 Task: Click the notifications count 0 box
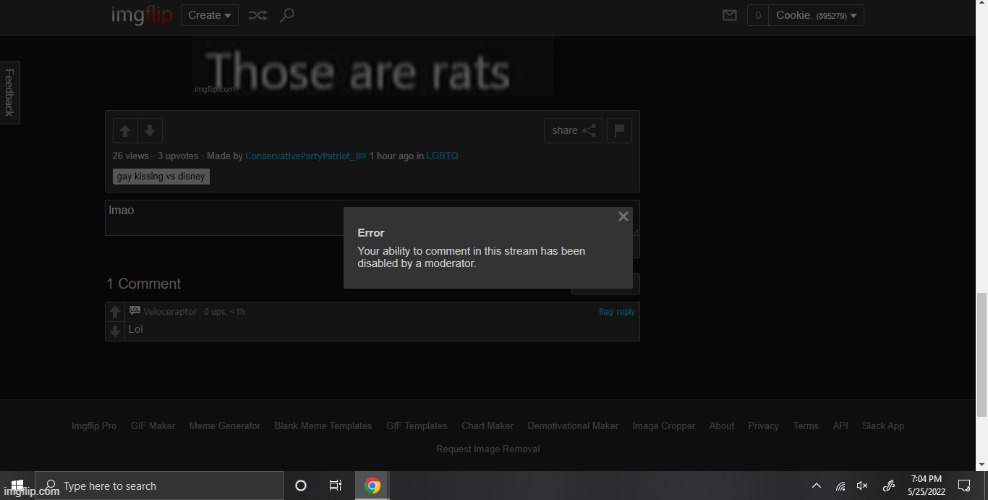[758, 15]
